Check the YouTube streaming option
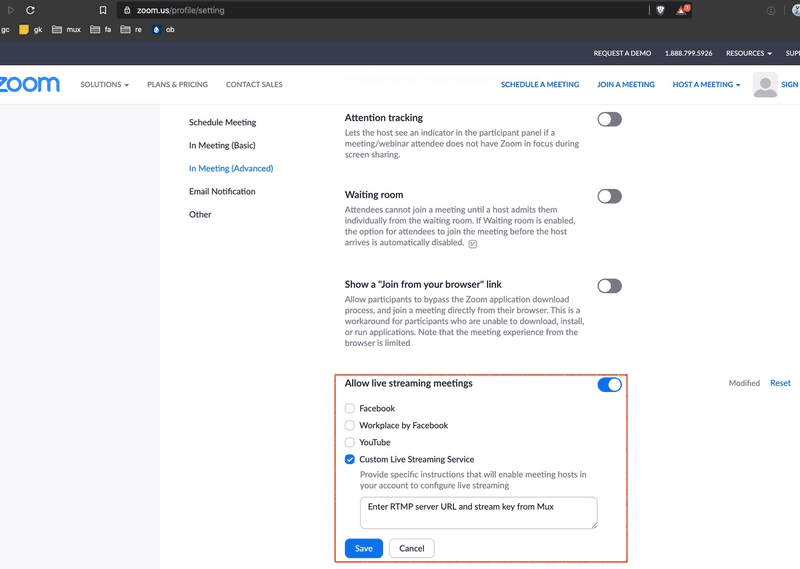Viewport: 800px width, 569px height. (349, 442)
